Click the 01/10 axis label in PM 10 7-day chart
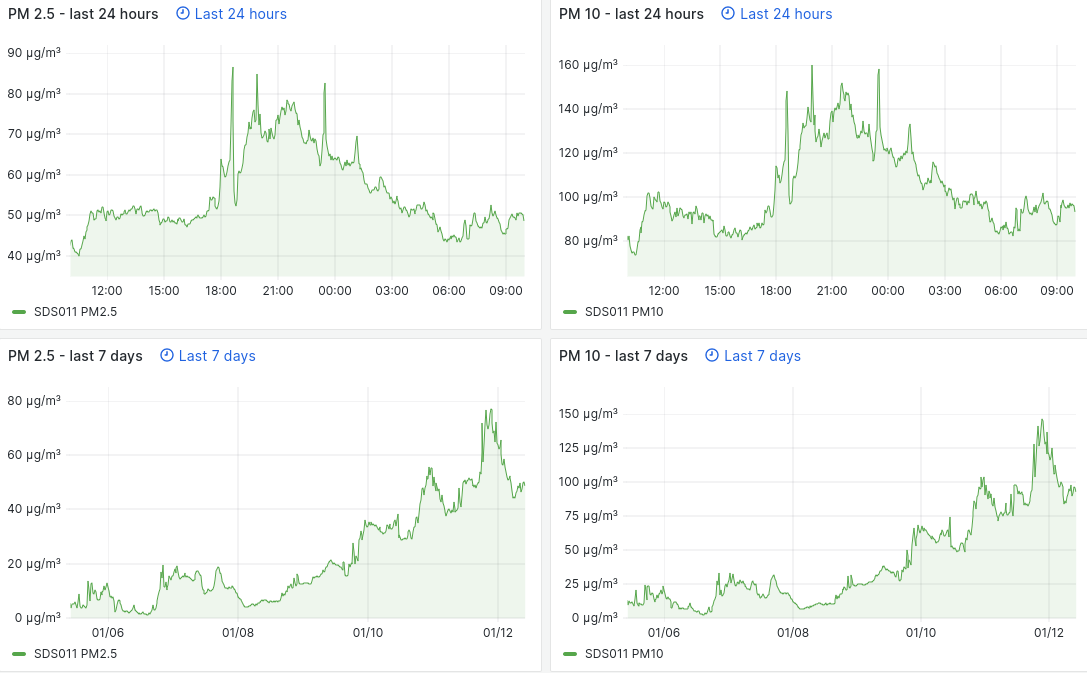Image resolution: width=1087 pixels, height=673 pixels. coord(920,633)
